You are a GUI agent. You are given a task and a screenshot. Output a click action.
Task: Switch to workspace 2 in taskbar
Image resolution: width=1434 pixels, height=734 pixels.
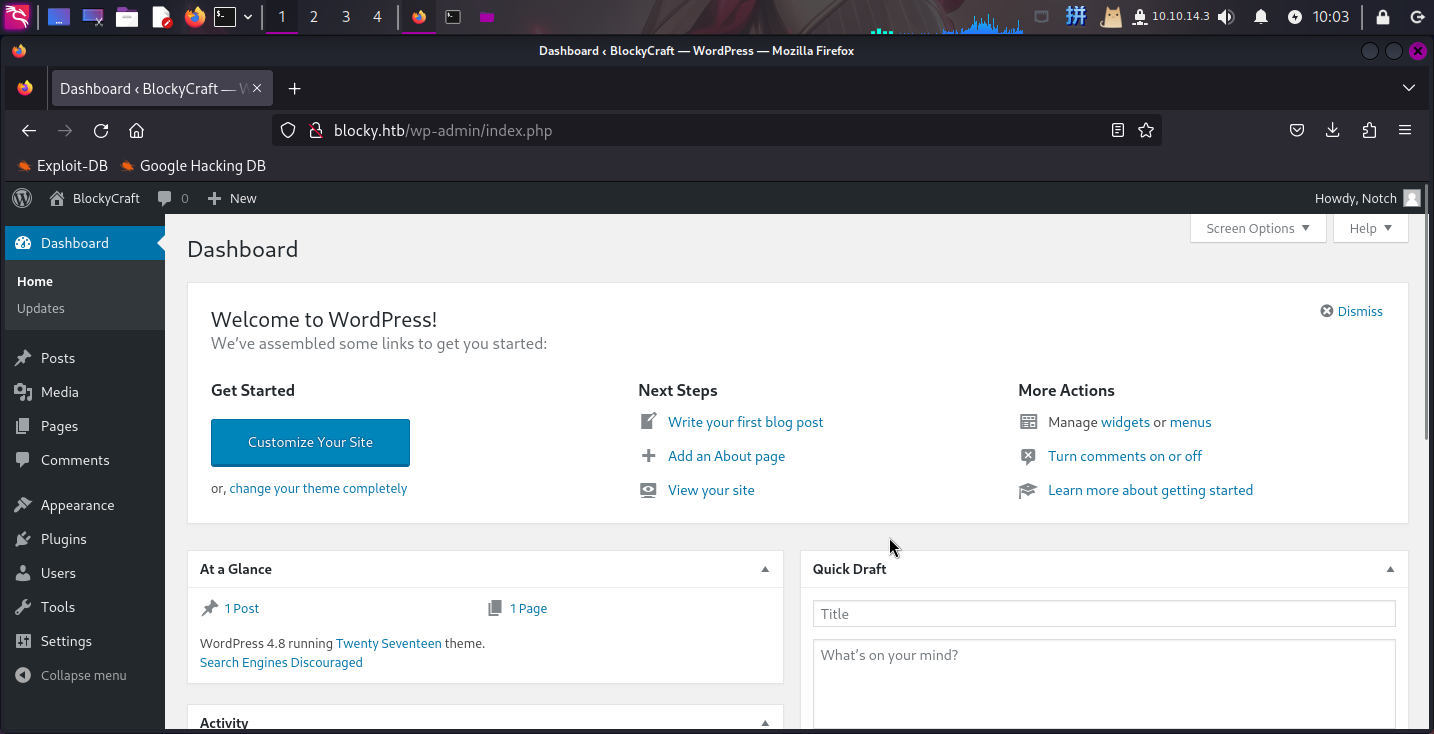click(x=314, y=17)
